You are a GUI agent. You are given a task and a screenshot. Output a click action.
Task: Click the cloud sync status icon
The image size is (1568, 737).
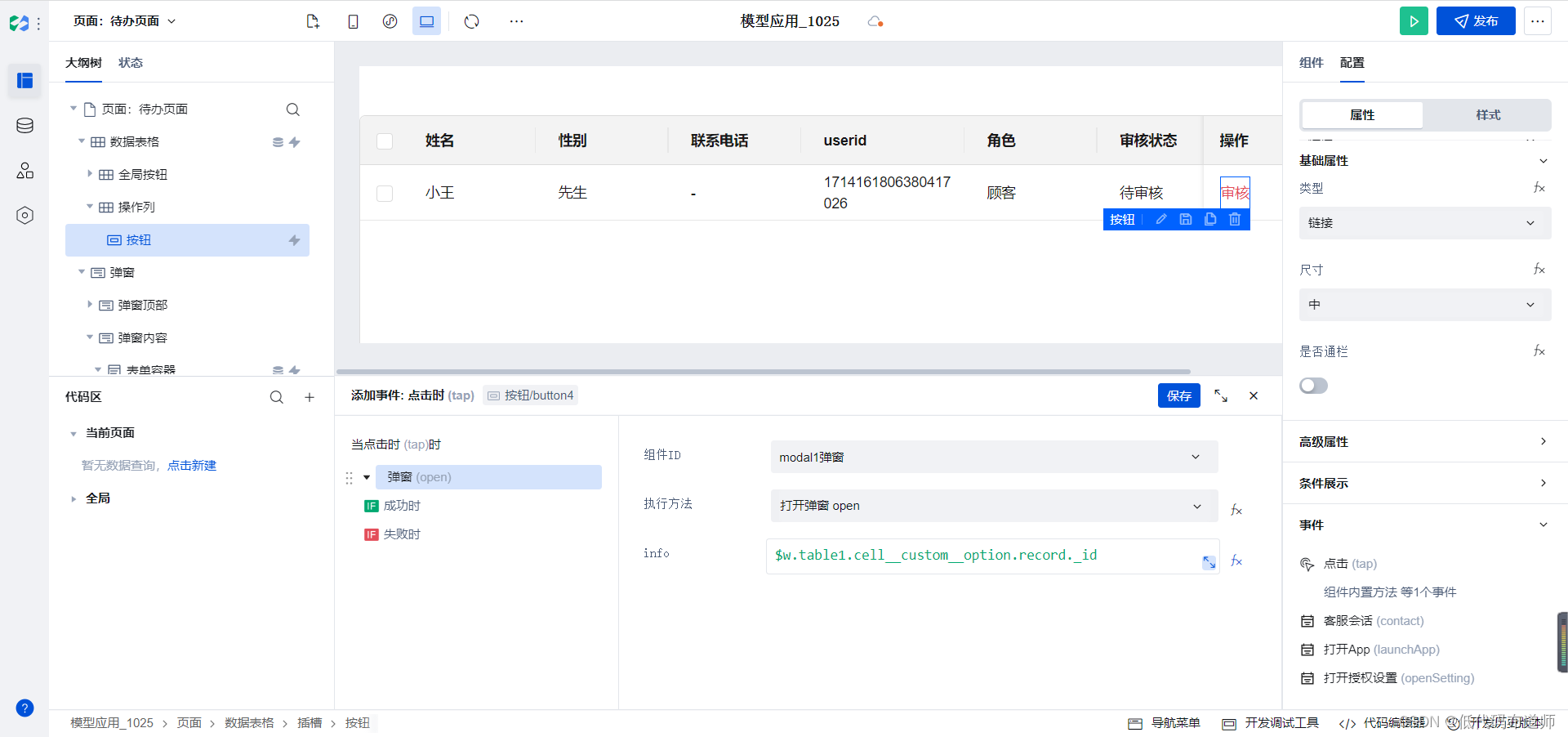875,21
